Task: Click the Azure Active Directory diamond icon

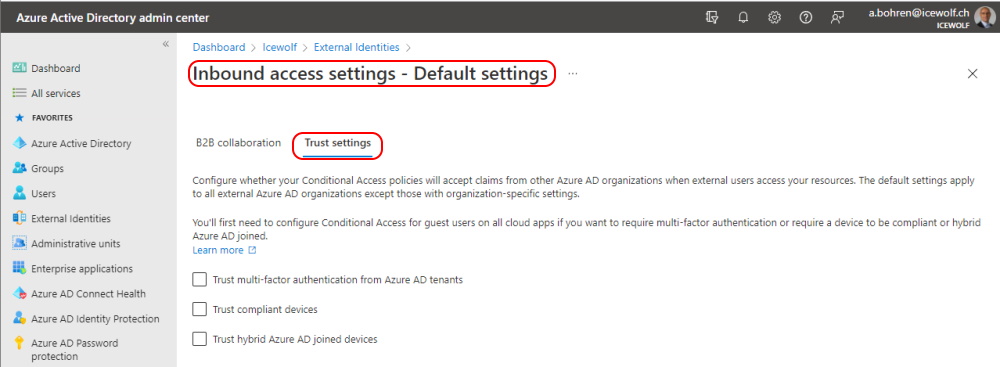Action: (19, 143)
